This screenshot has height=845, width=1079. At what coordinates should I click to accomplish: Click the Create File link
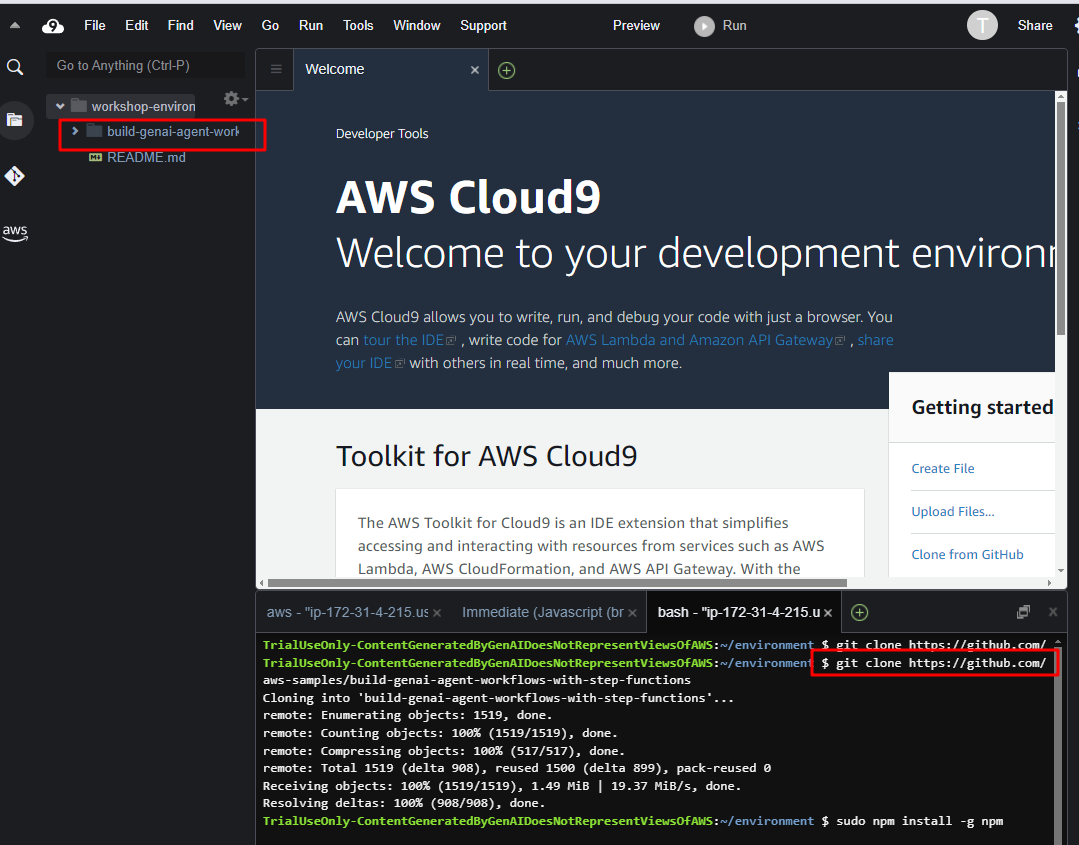point(943,469)
